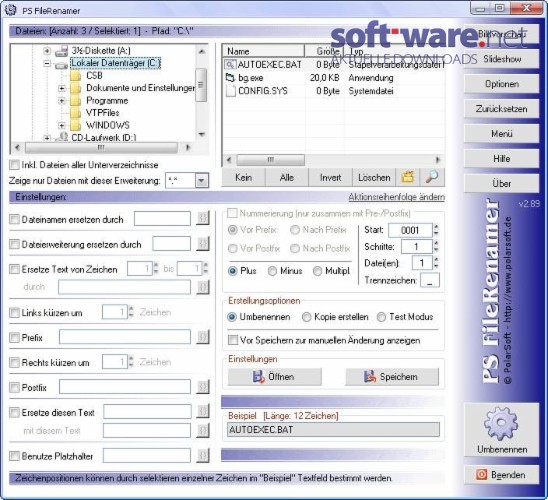Viewport: 548px width, 500px height.
Task: Click placeholder button beside mit diesem Text field
Action: point(203,430)
